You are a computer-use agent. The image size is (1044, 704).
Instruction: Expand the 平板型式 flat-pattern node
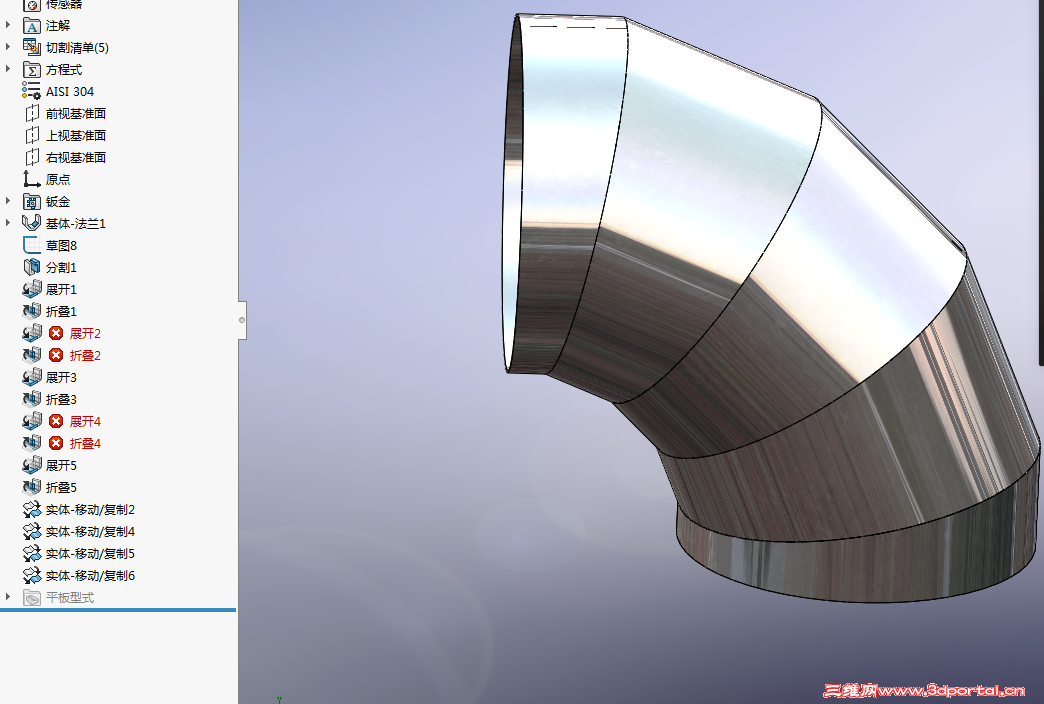[8, 597]
